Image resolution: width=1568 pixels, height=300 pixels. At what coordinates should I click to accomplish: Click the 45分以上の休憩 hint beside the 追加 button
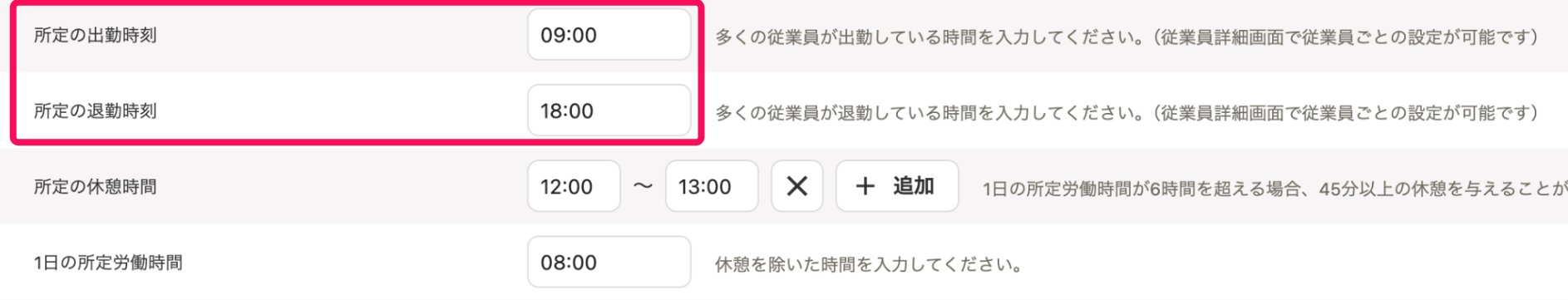coord(1275,189)
